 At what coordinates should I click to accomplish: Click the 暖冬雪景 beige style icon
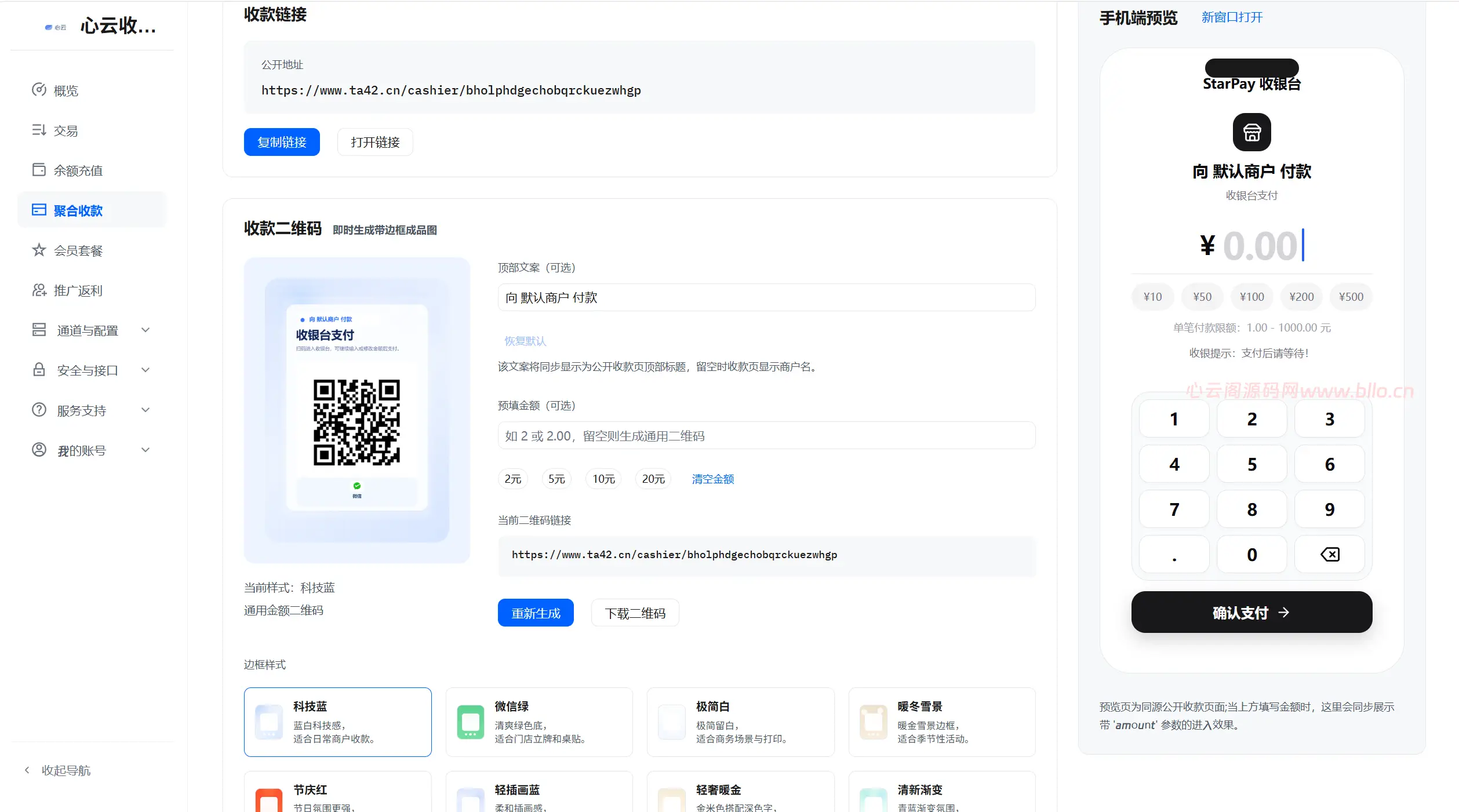[873, 722]
